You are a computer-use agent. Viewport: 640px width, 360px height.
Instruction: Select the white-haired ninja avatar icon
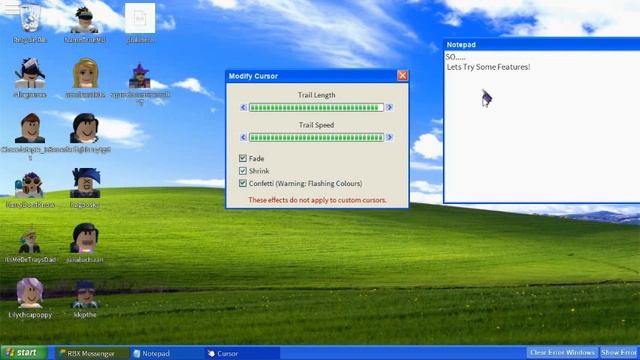[x=30, y=73]
